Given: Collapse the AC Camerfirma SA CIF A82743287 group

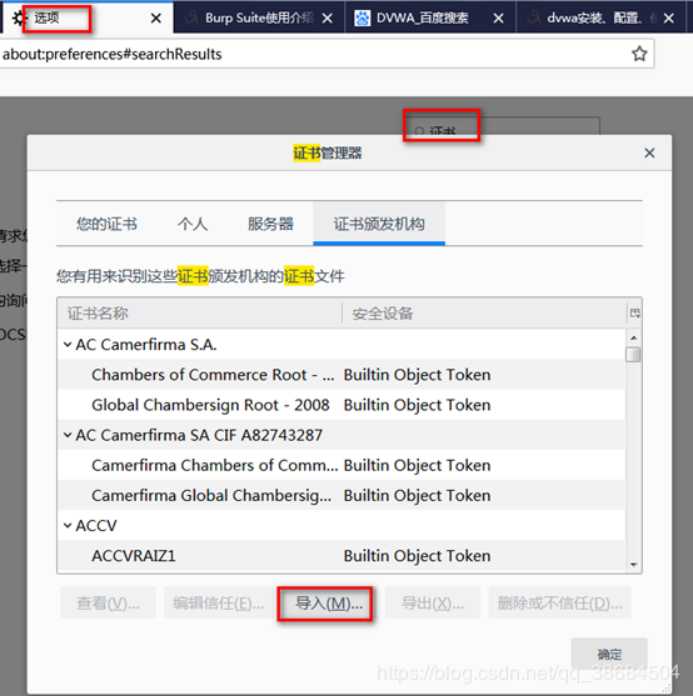Looking at the screenshot, I should 68,435.
